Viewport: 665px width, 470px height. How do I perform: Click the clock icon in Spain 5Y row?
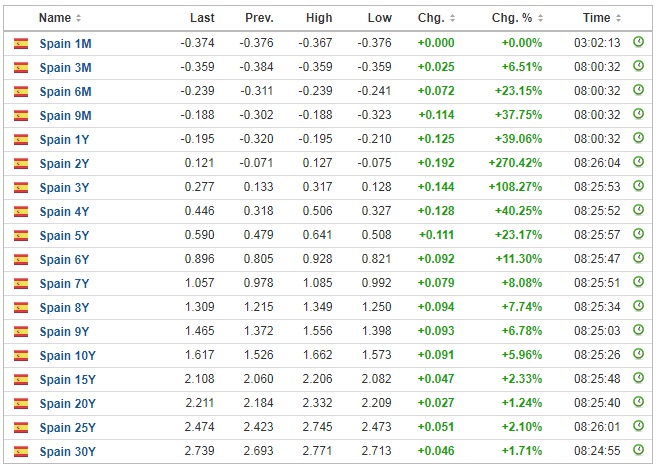tap(638, 234)
